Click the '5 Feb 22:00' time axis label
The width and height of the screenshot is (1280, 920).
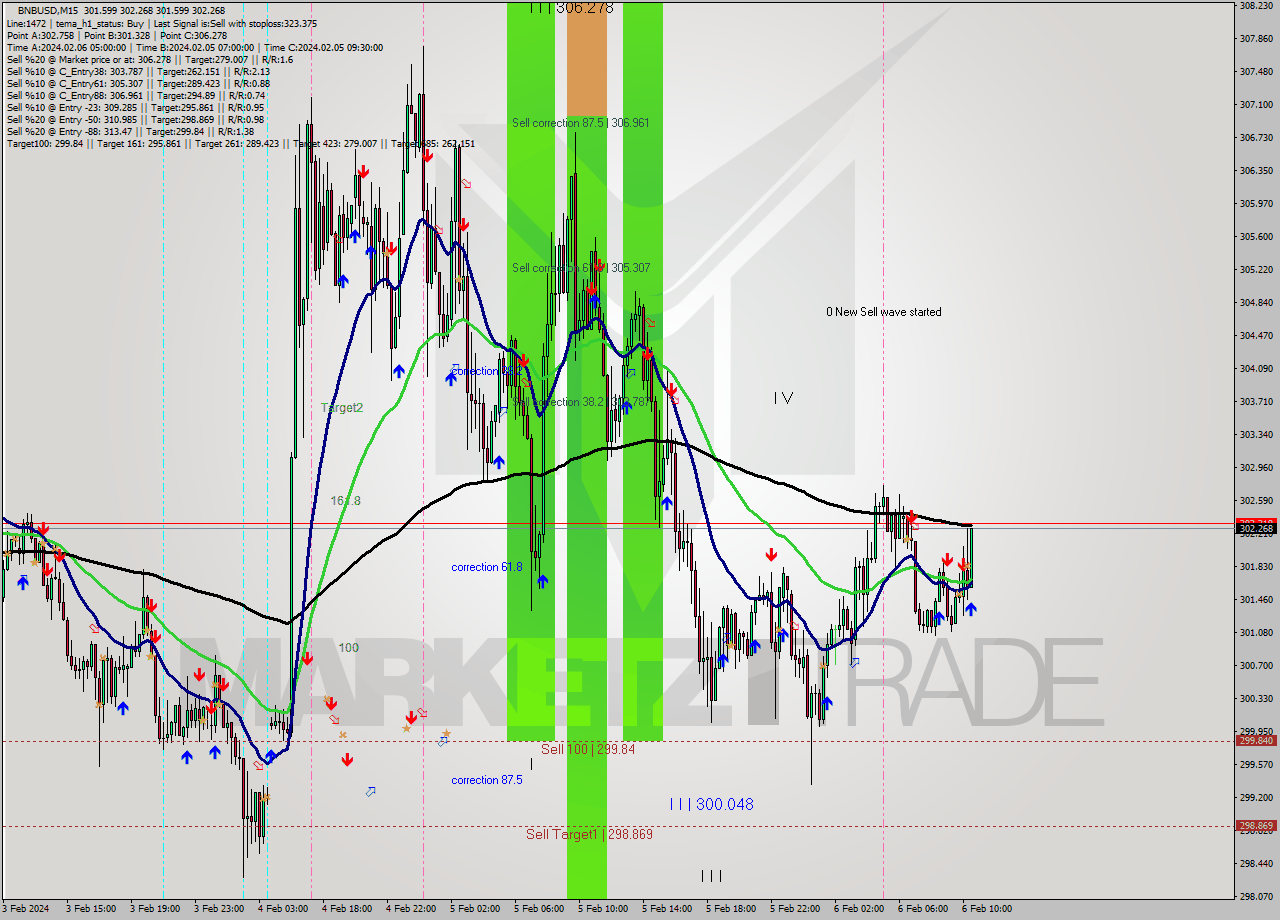795,909
